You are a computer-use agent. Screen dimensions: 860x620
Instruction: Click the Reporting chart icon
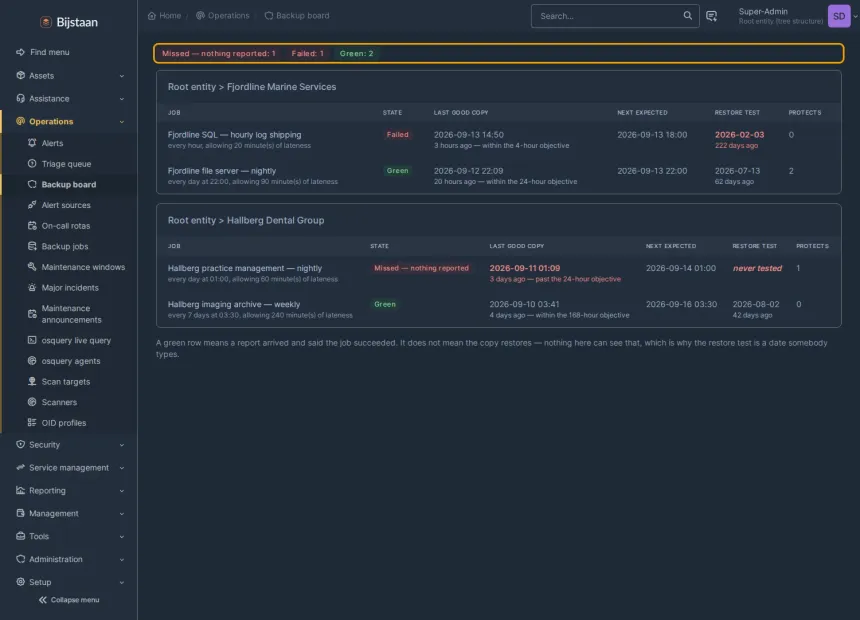click(20, 491)
